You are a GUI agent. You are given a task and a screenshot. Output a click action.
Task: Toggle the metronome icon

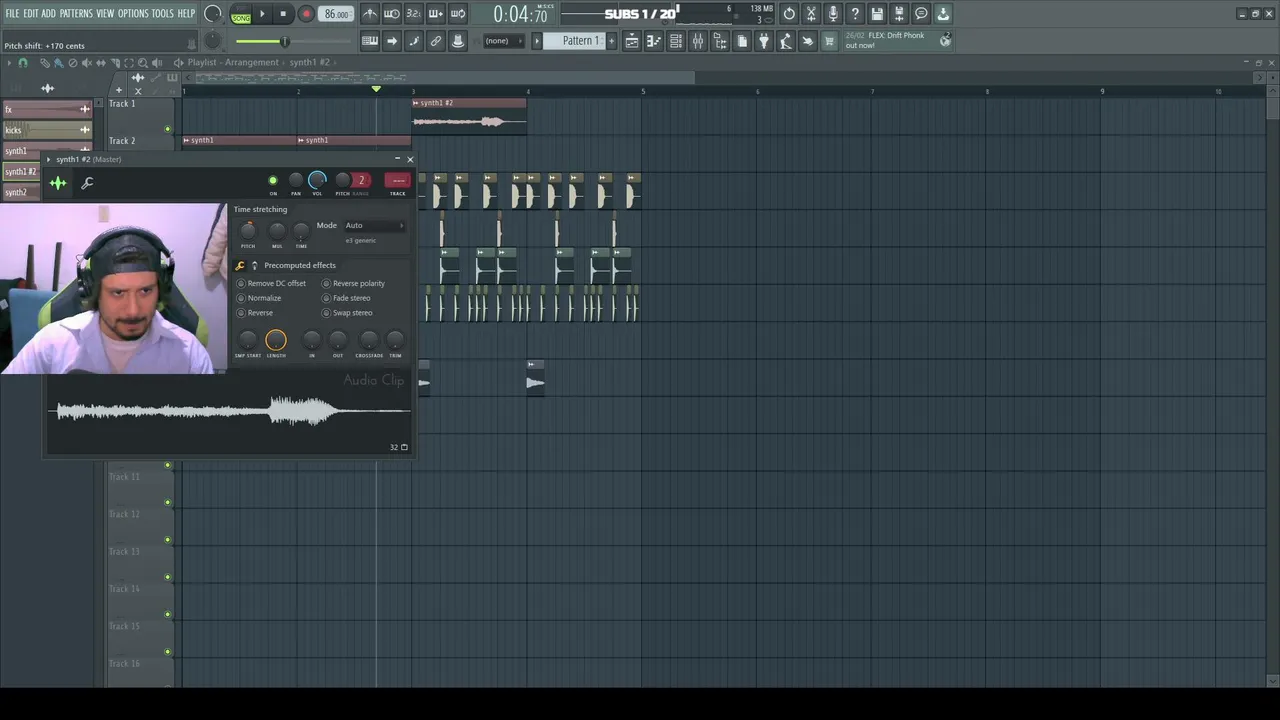370,14
